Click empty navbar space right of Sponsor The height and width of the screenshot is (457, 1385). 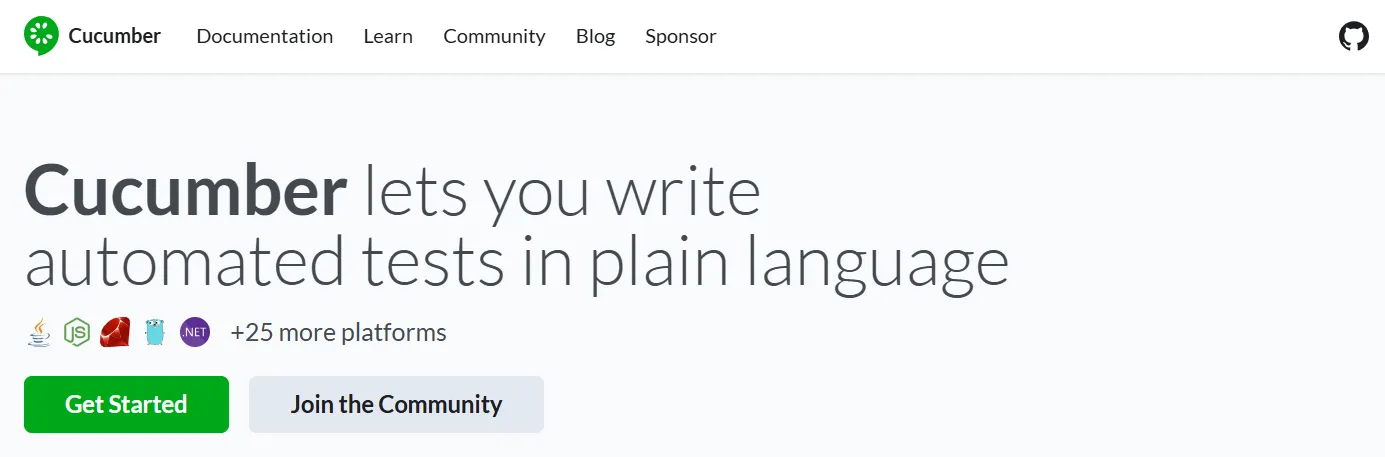(x=1000, y=37)
